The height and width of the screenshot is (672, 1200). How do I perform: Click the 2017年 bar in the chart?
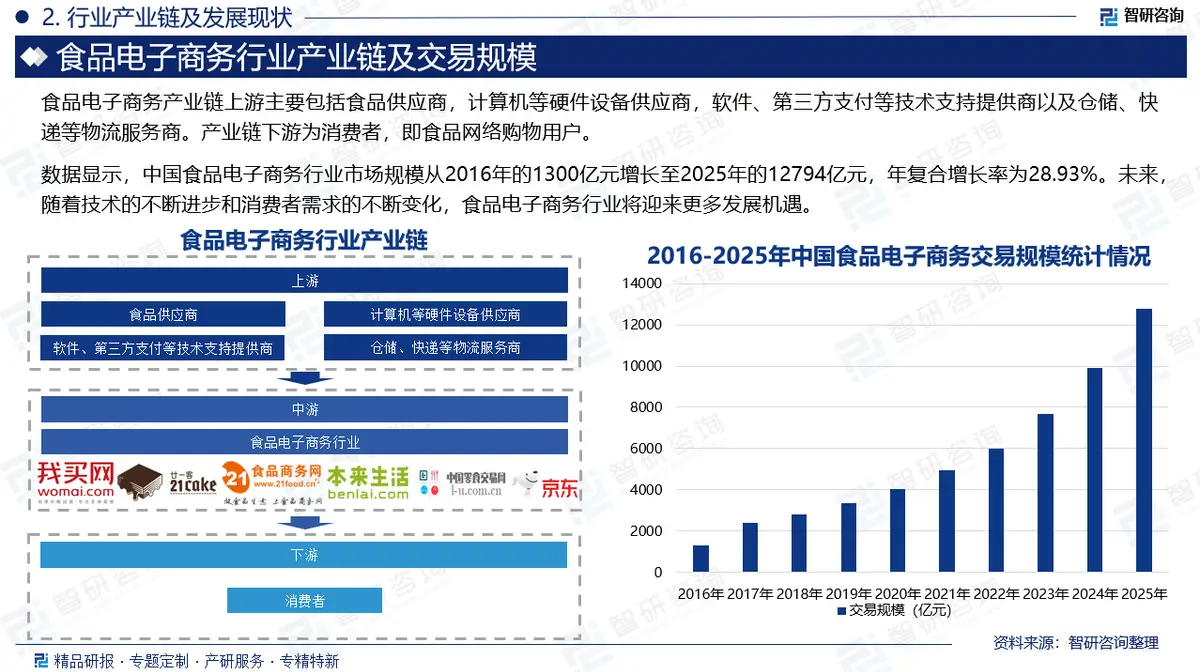(750, 548)
